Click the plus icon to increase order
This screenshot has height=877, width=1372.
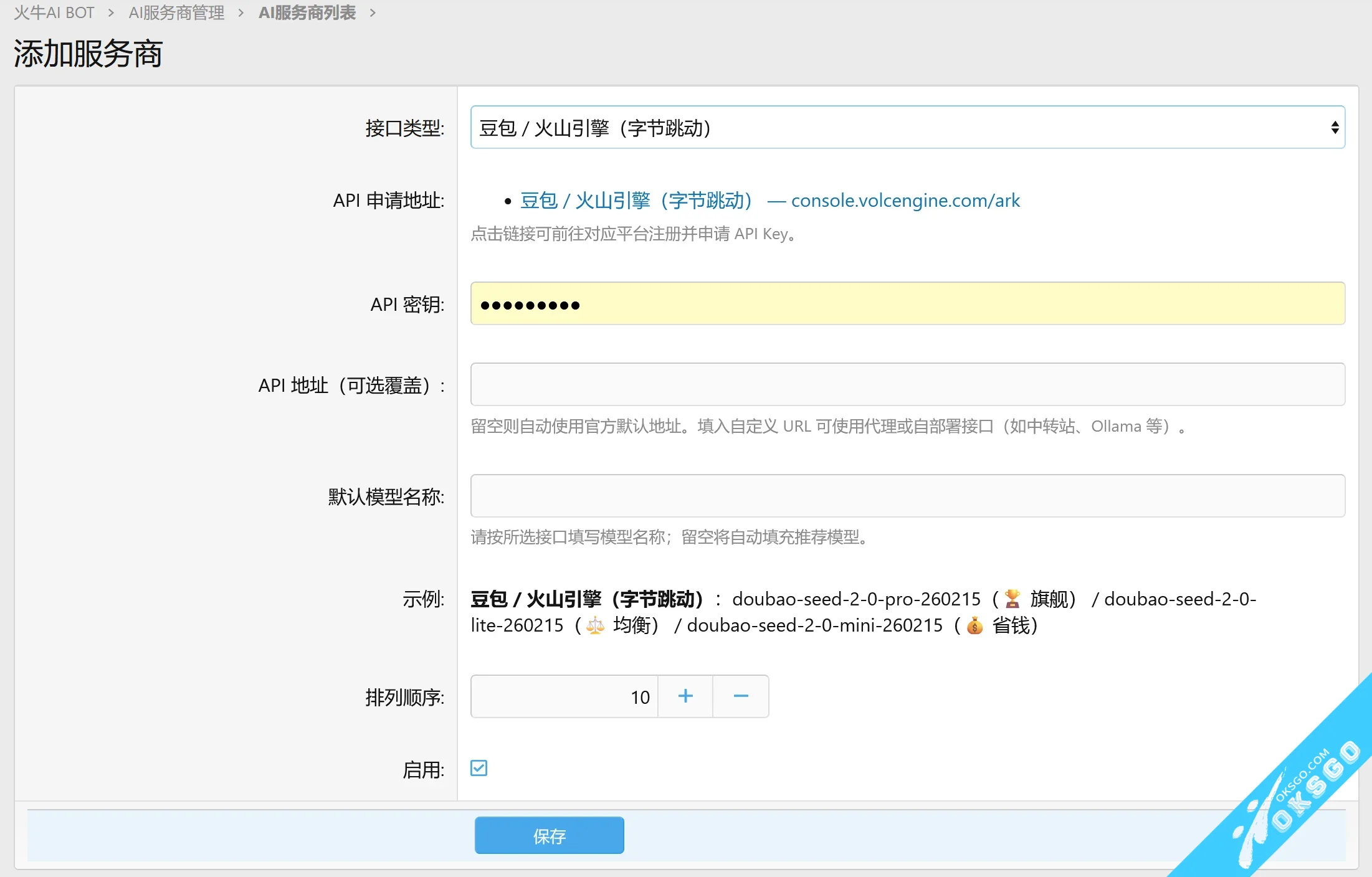(x=685, y=696)
